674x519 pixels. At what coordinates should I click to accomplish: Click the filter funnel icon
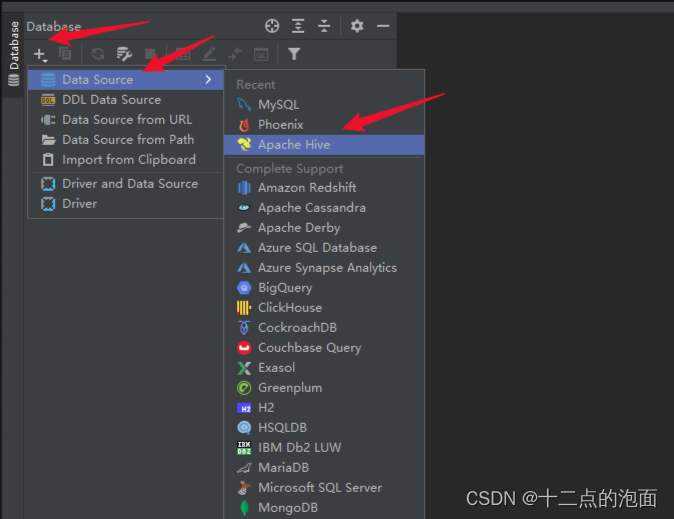click(294, 54)
